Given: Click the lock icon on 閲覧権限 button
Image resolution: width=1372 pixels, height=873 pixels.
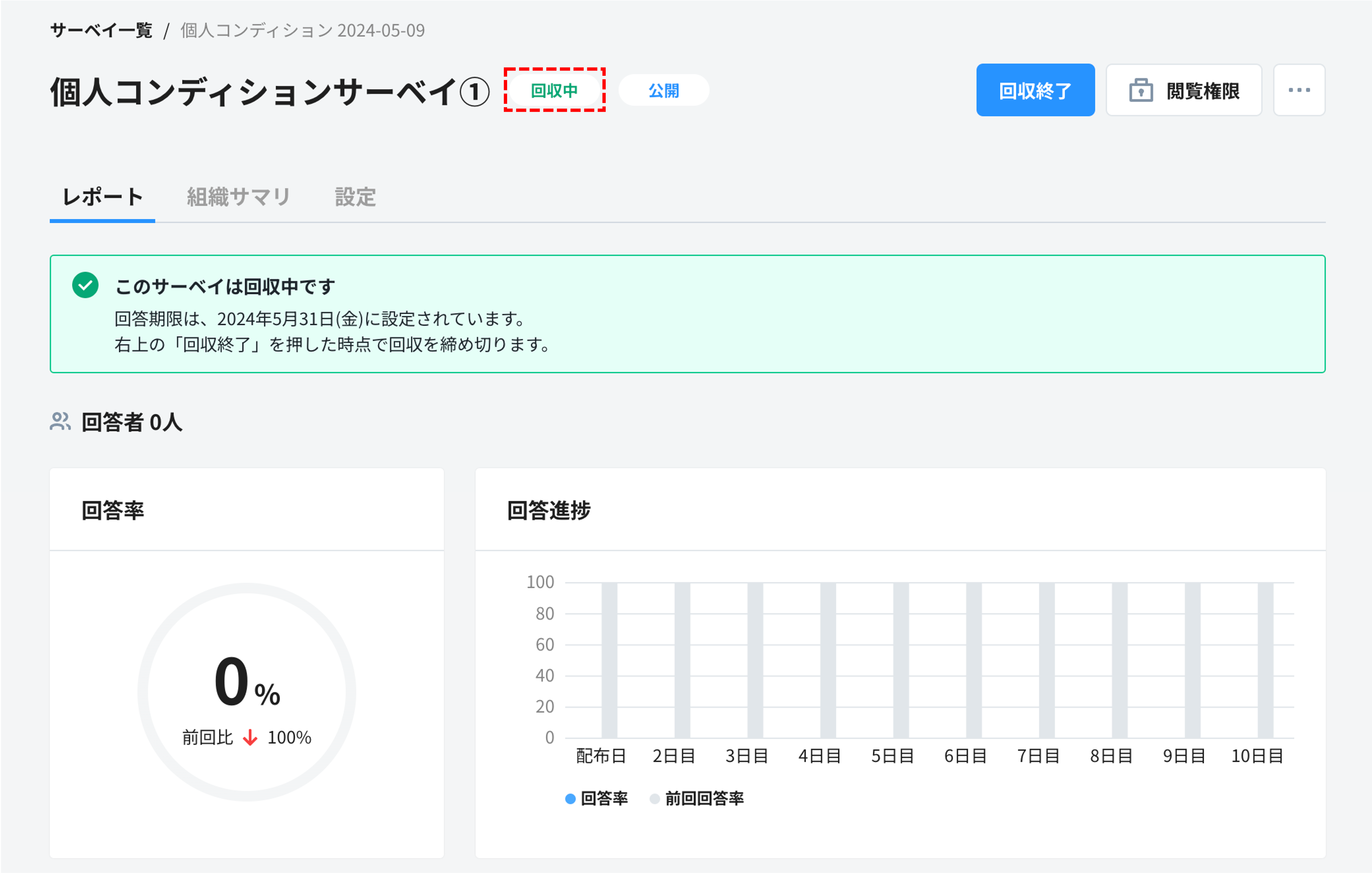Looking at the screenshot, I should click(1141, 89).
